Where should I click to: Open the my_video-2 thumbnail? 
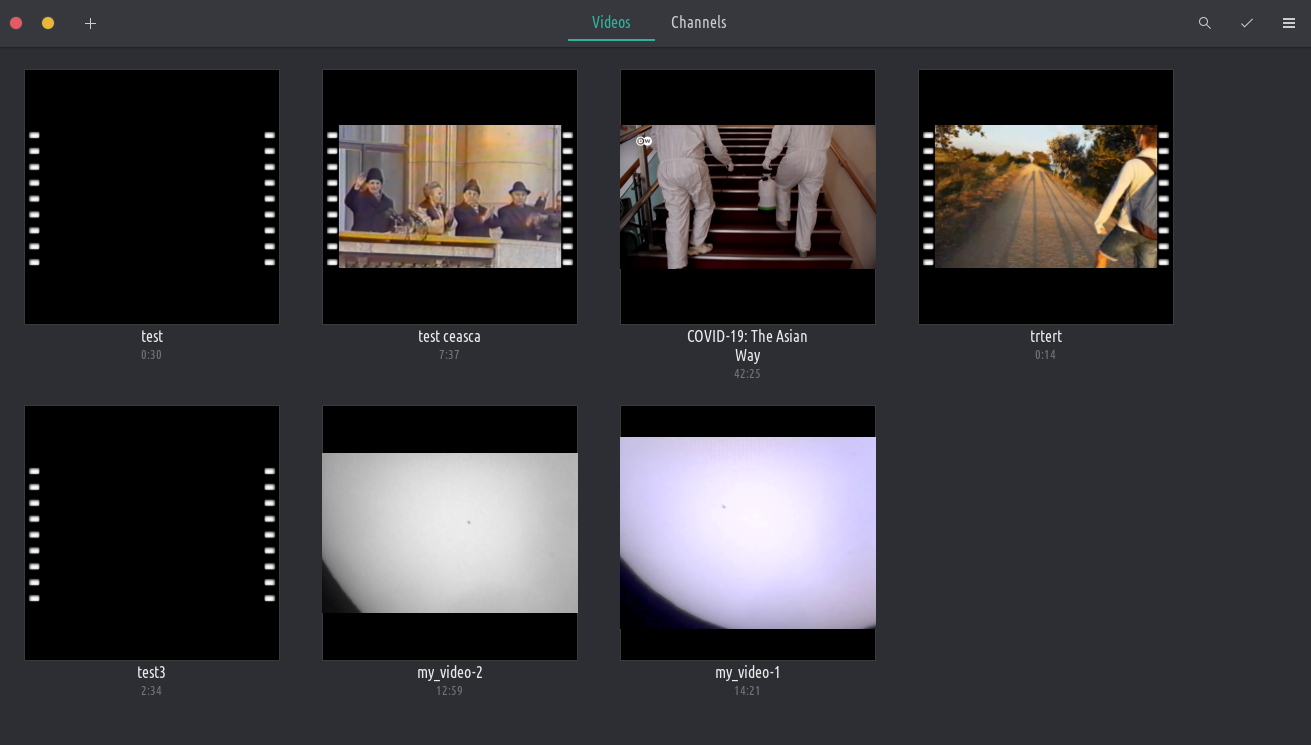click(x=450, y=533)
